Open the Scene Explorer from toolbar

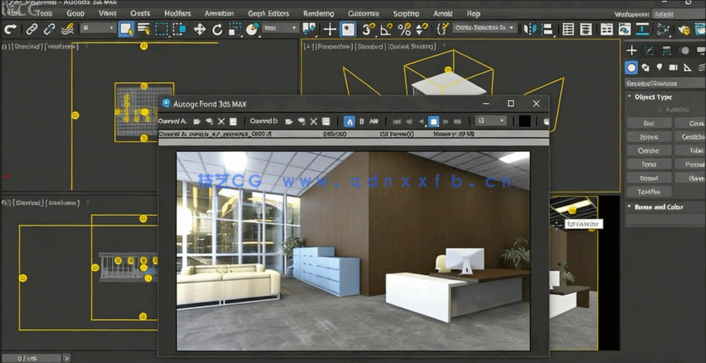[568, 29]
